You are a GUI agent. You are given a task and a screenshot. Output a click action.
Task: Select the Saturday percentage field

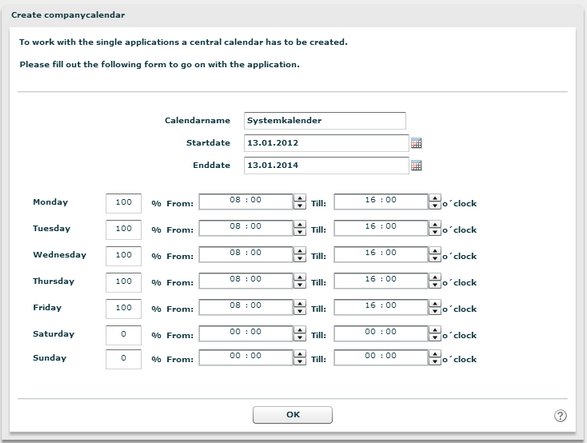[124, 335]
